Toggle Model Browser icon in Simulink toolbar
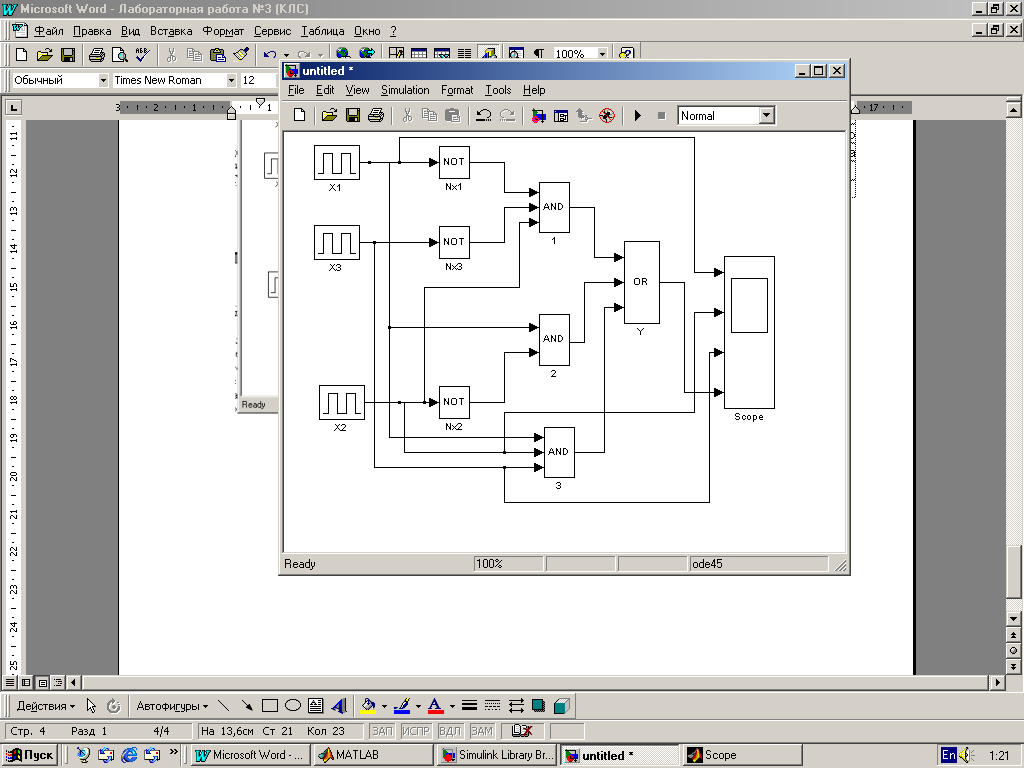Screen dimensions: 1024x768 click(x=561, y=116)
